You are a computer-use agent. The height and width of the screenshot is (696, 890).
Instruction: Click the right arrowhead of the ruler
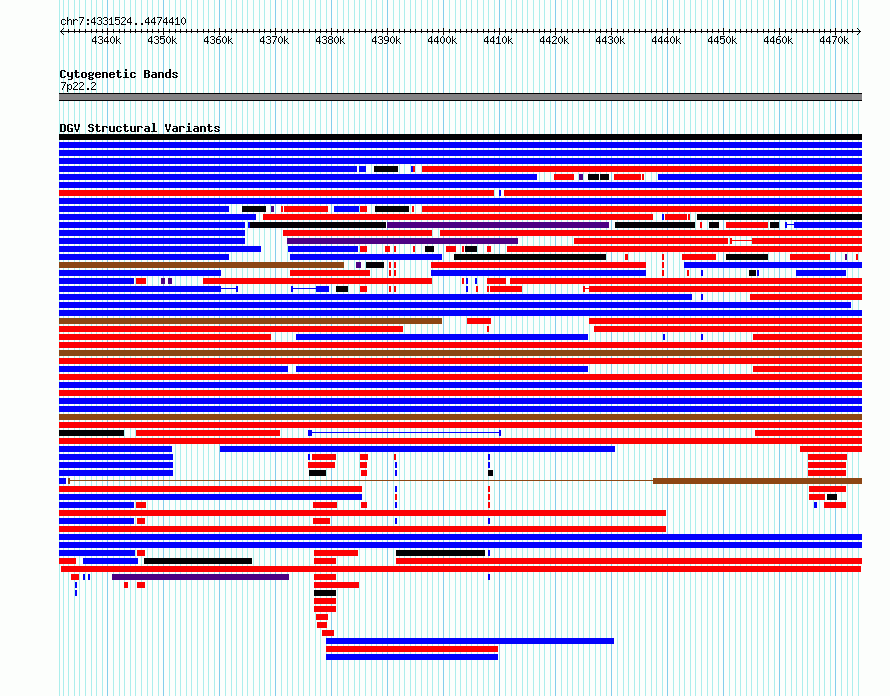point(859,31)
